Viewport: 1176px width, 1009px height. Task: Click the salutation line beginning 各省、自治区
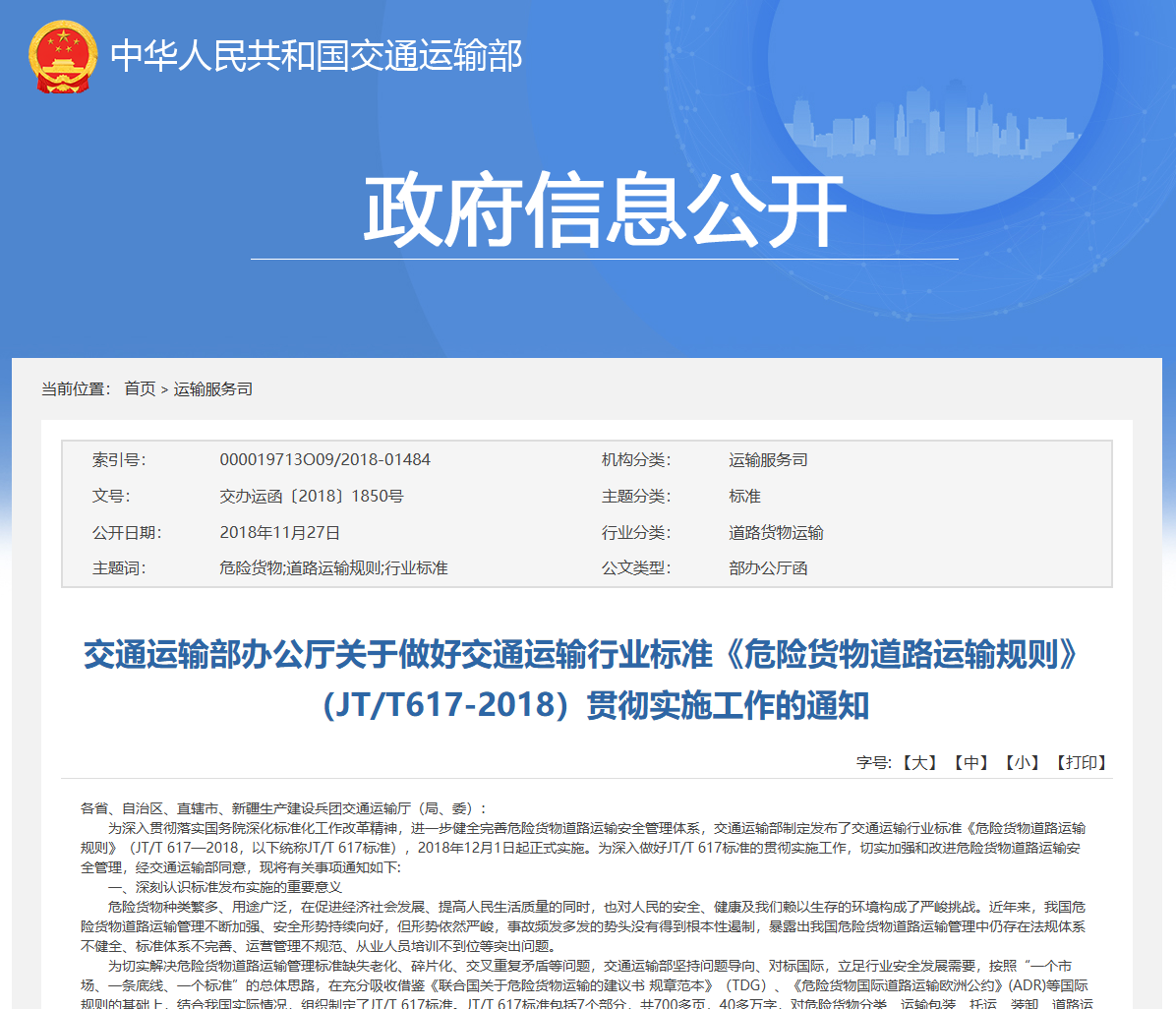click(x=283, y=808)
